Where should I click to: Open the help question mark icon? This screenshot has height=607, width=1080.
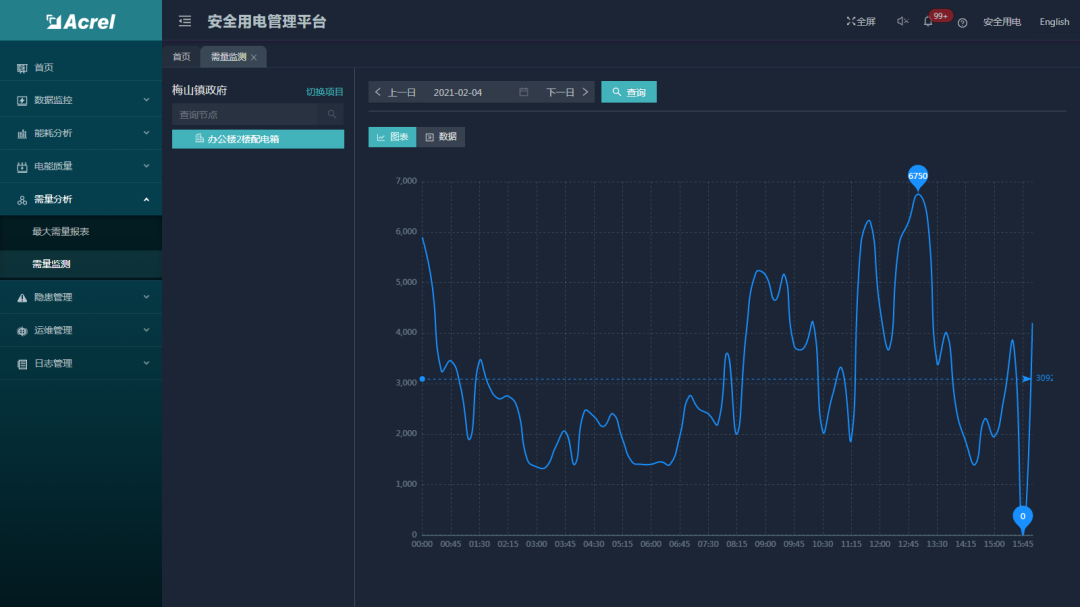pyautogui.click(x=962, y=22)
